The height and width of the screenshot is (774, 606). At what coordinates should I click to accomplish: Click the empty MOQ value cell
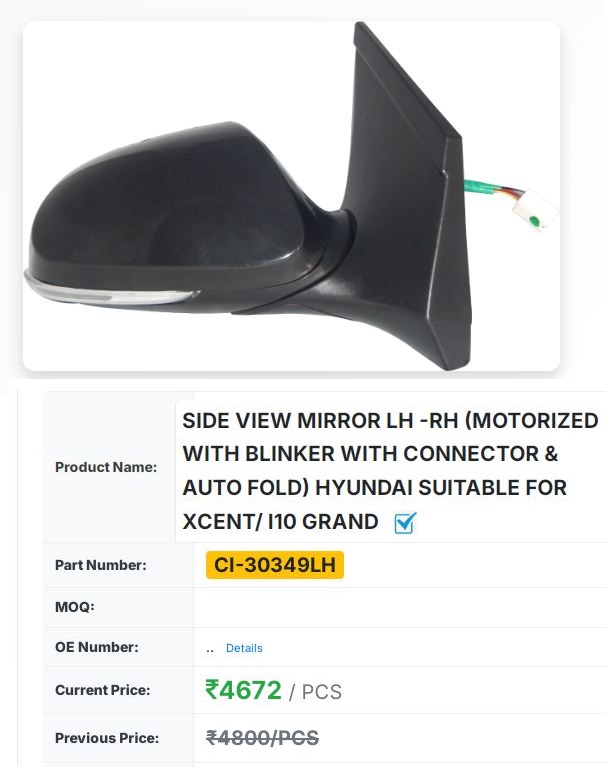click(x=398, y=607)
